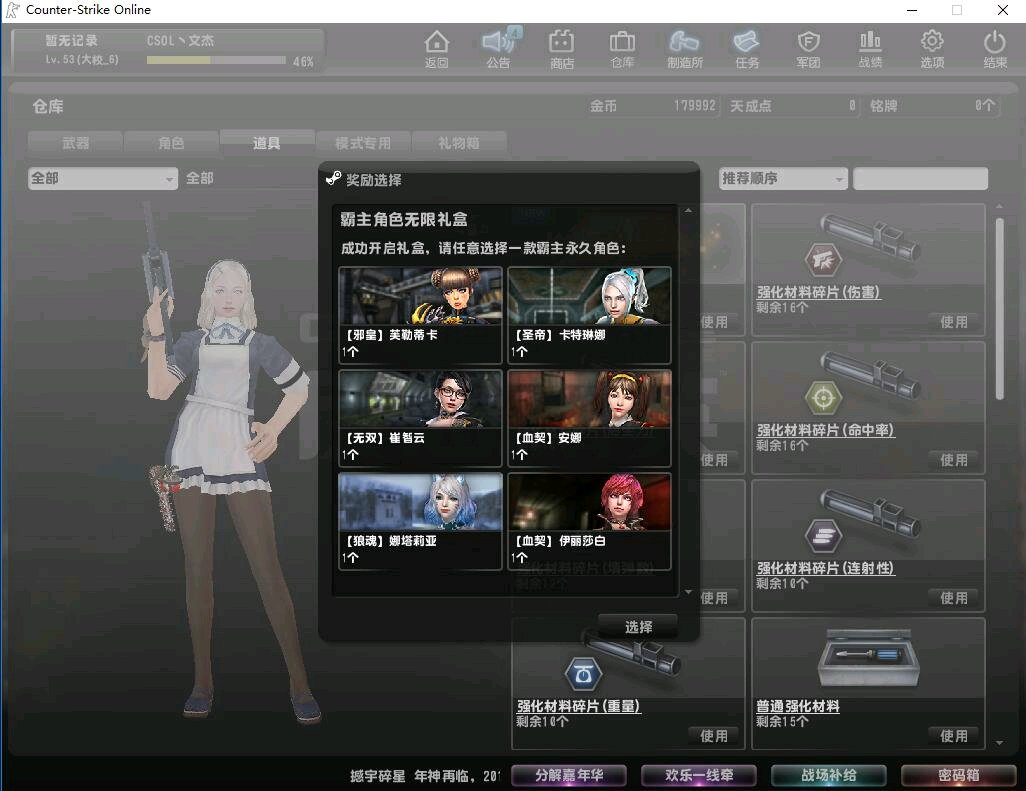Open the 密码箱 button

tap(958, 775)
